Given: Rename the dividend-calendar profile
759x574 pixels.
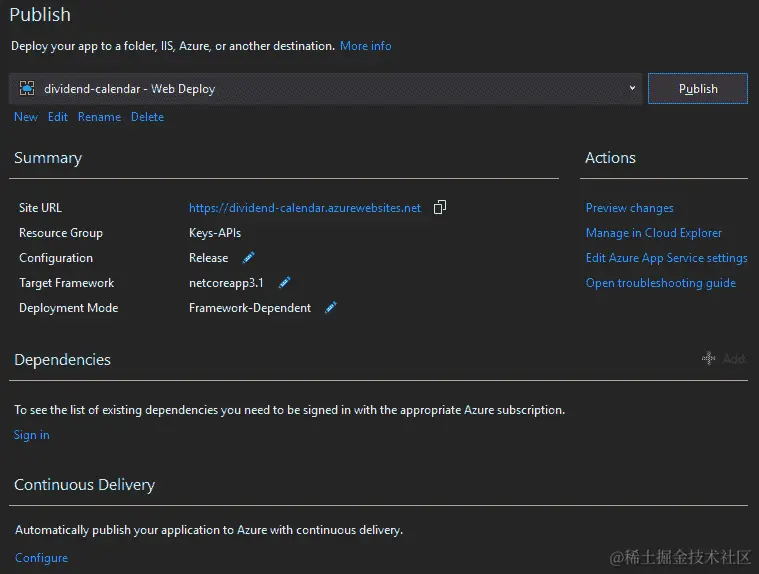Looking at the screenshot, I should (99, 117).
